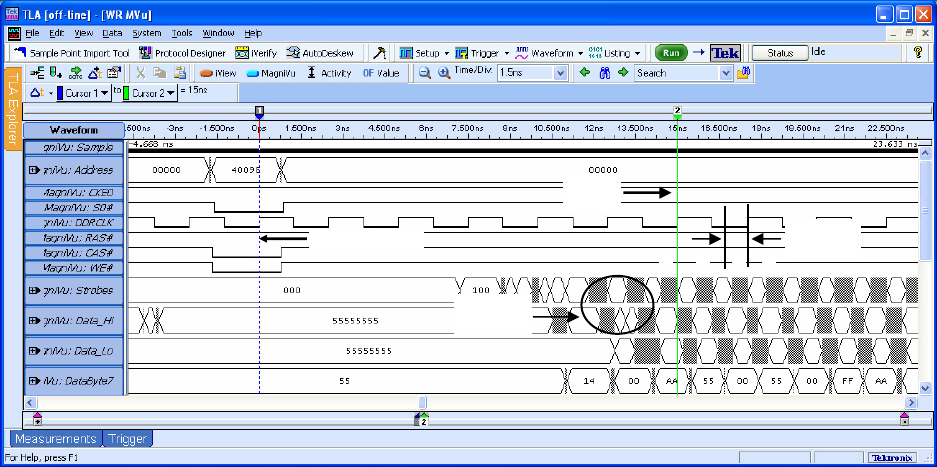Open the Edit menu
Image resolution: width=937 pixels, height=467 pixels.
coord(57,33)
